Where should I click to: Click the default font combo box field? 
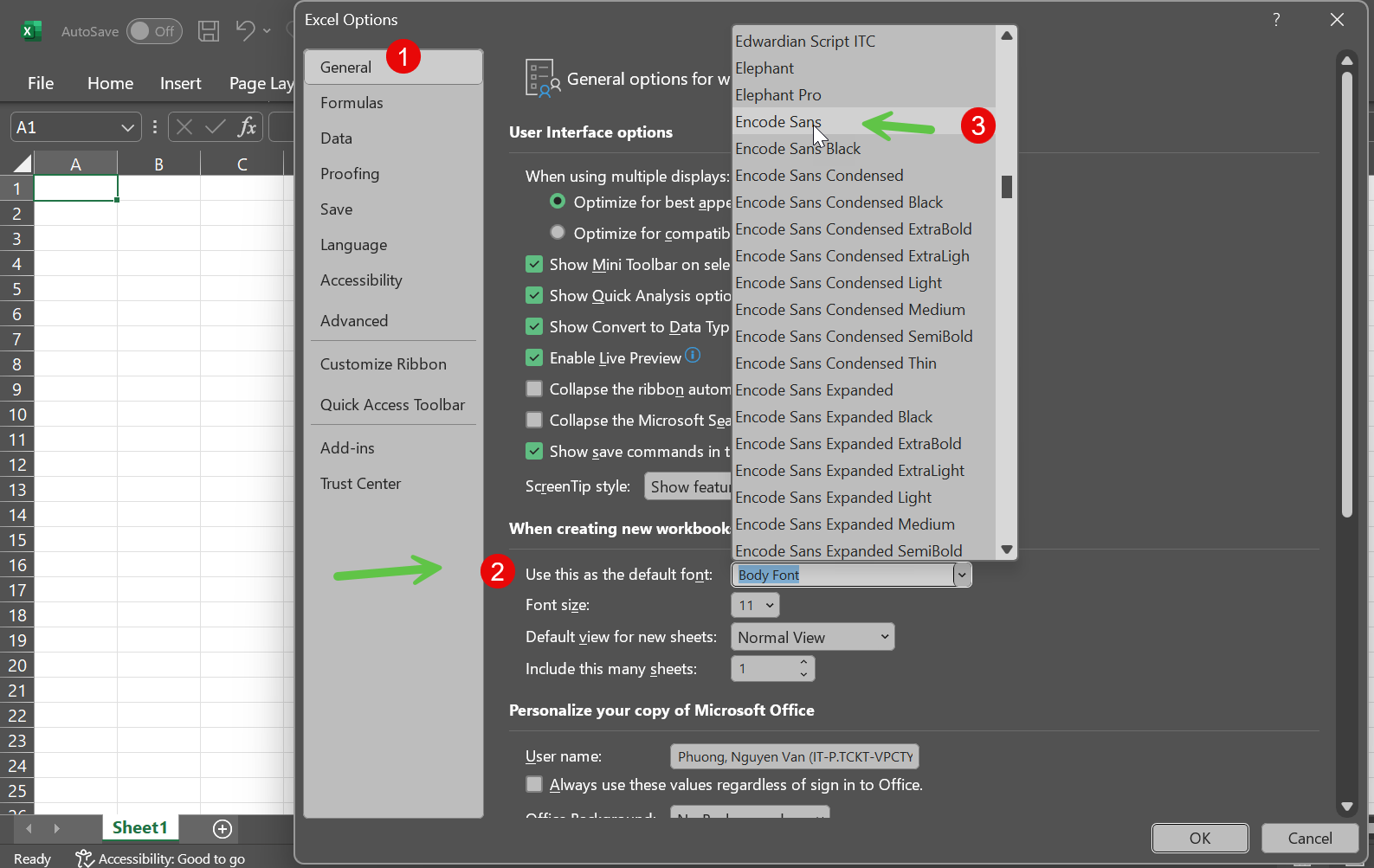coord(843,575)
